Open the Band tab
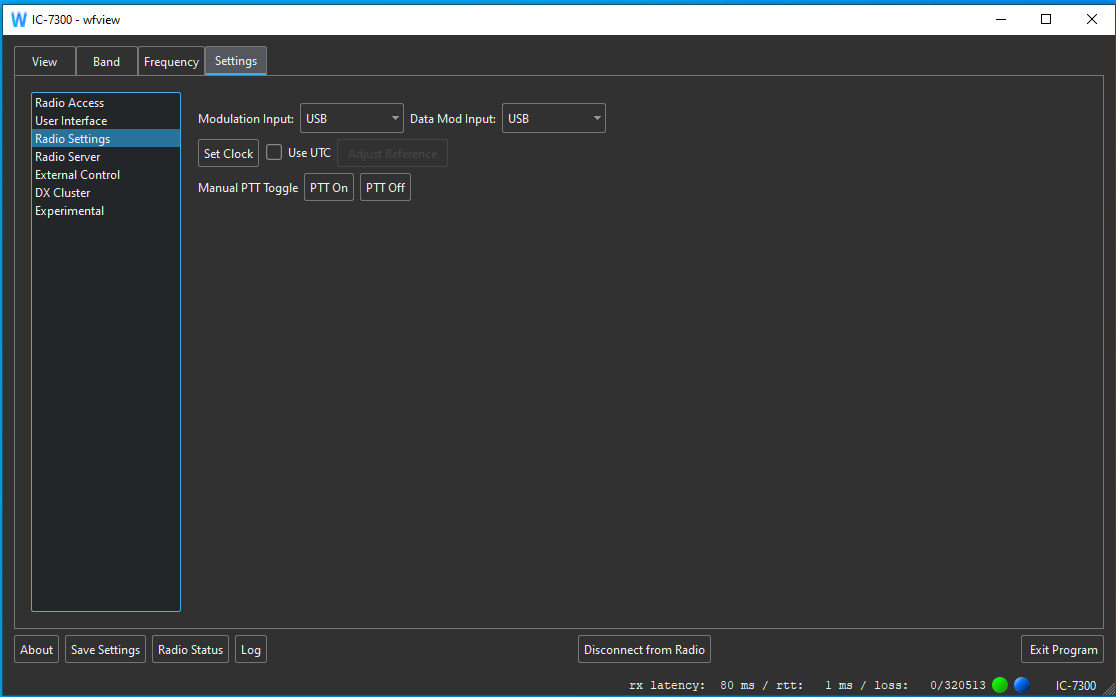Viewport: 1116px width, 697px height. point(107,62)
